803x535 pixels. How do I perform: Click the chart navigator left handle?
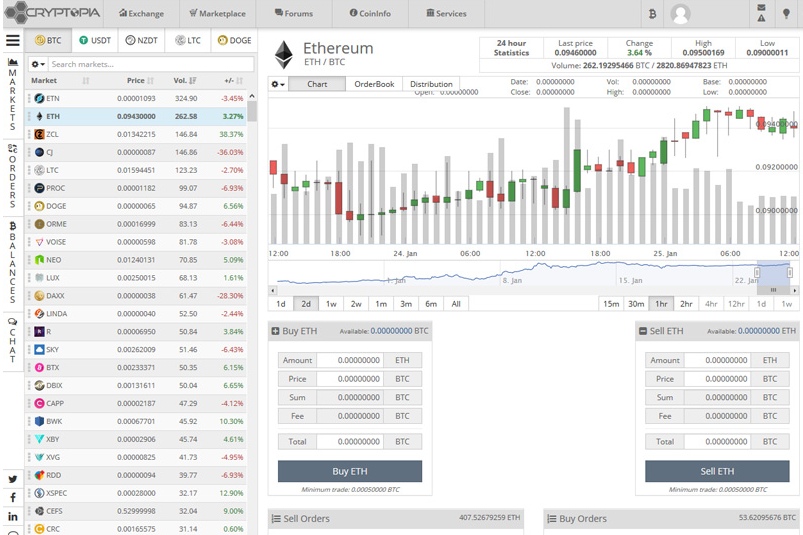757,273
